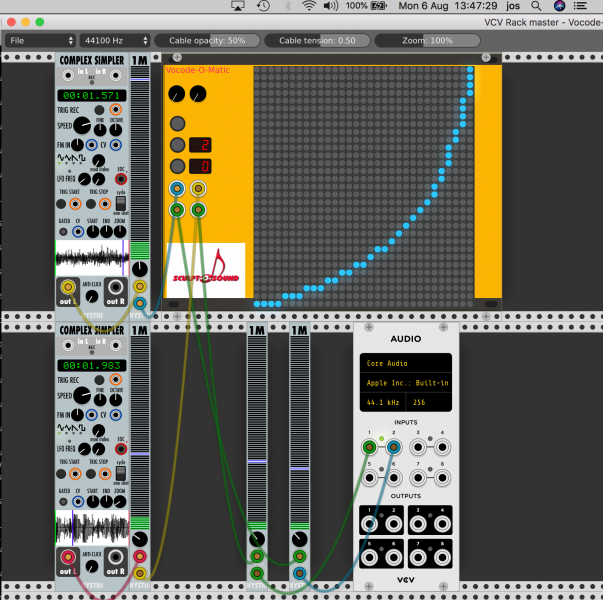The height and width of the screenshot is (600, 603).
Task: Open Spotlight search in the menu bar
Action: pyautogui.click(x=536, y=6)
